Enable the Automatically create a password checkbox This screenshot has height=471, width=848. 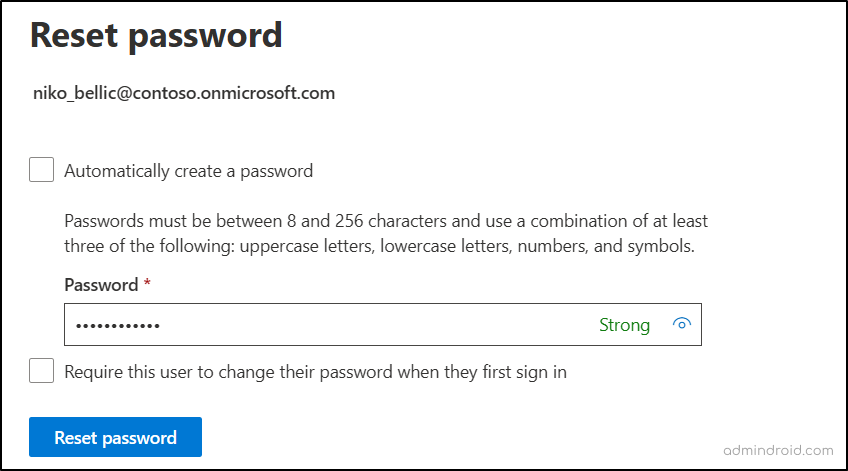coord(41,170)
